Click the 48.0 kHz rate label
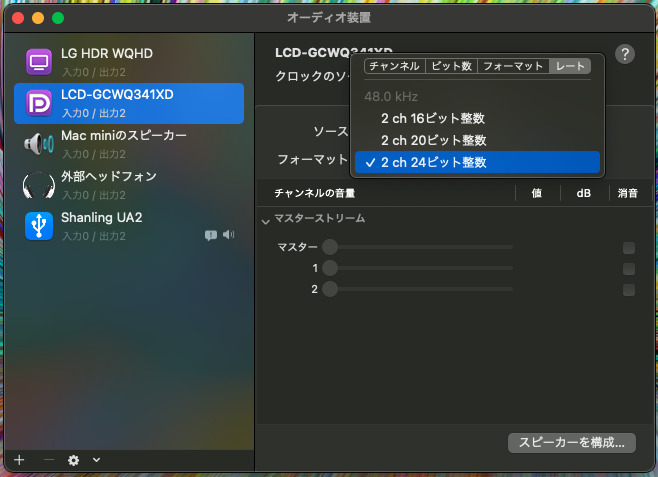 coord(391,97)
